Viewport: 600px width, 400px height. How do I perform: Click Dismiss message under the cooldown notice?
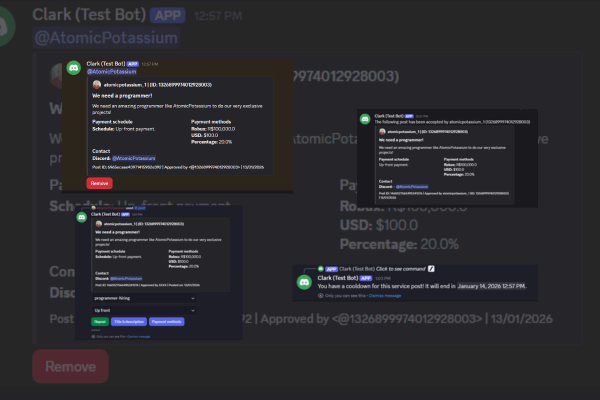(385, 296)
